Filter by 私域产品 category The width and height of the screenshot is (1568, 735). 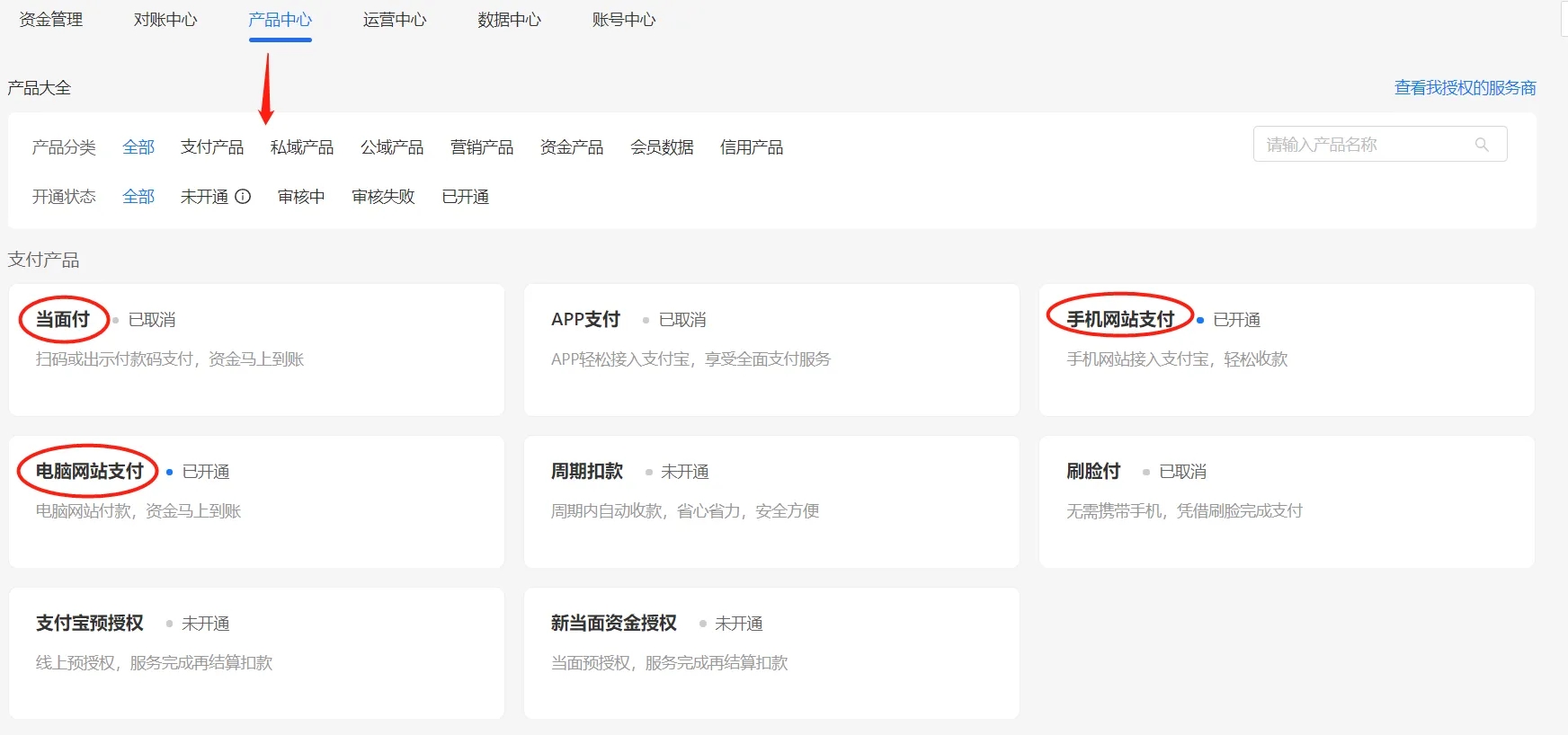pyautogui.click(x=302, y=146)
